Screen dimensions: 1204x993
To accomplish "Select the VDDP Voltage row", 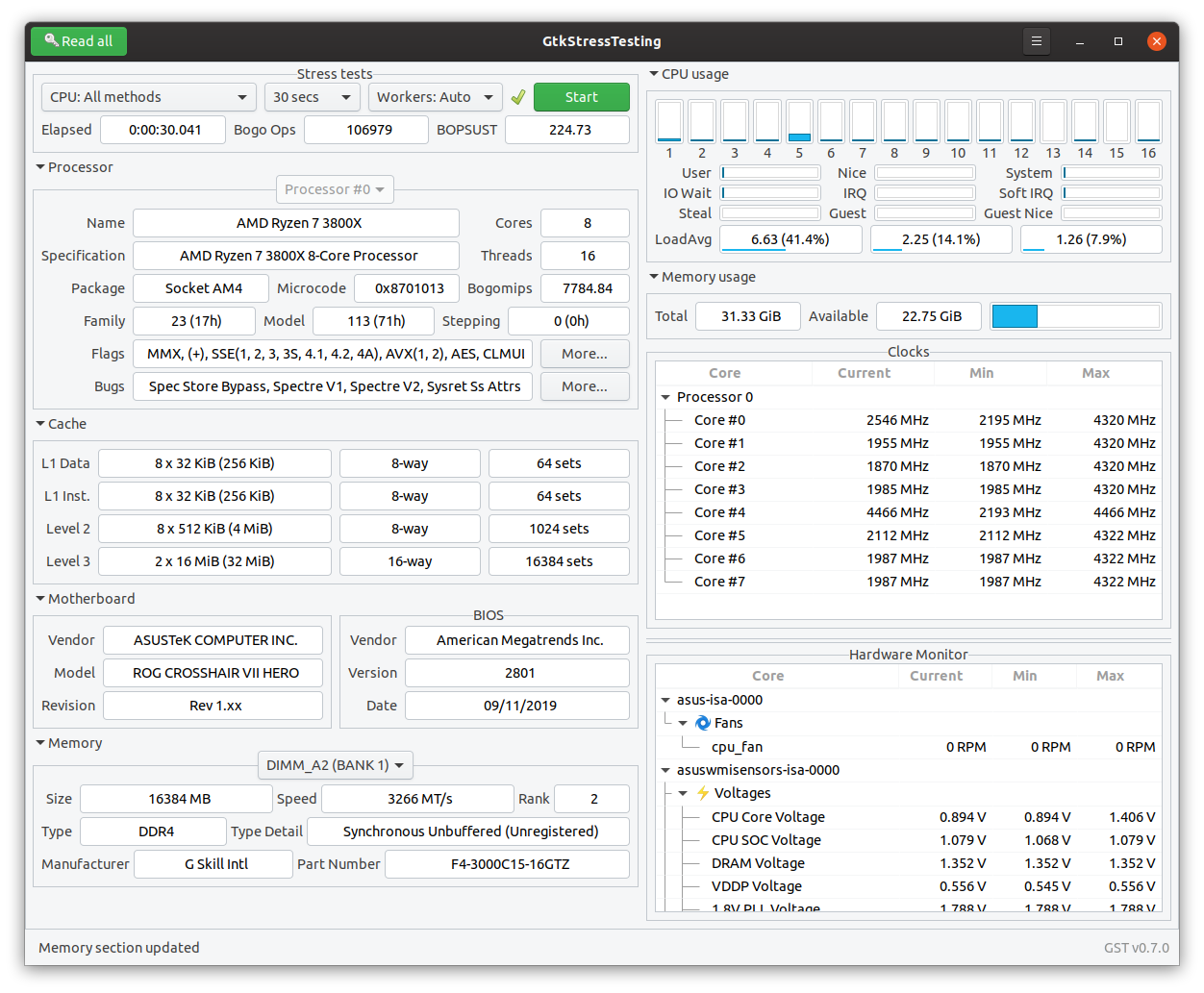I will (x=909, y=886).
